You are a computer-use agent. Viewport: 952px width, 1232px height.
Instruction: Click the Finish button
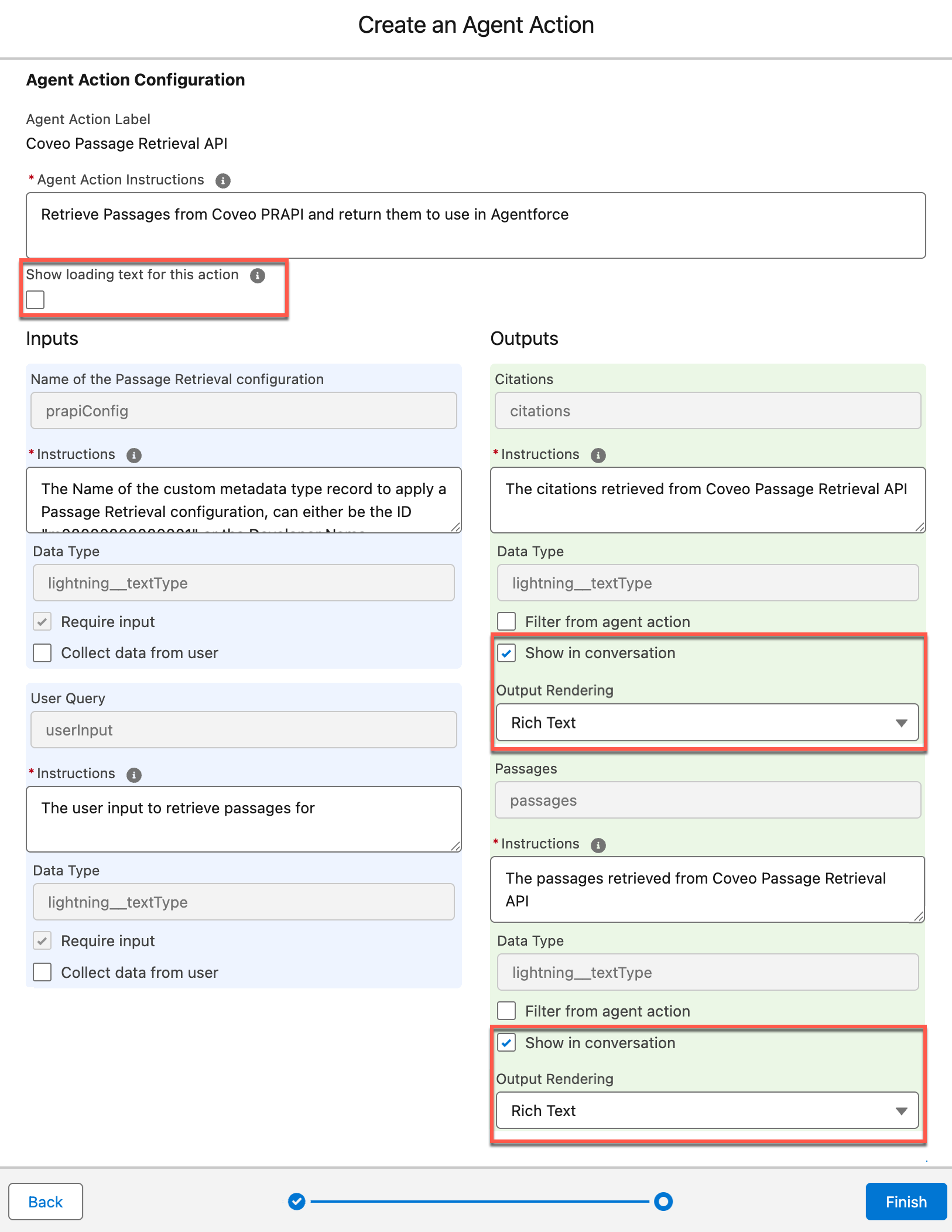click(x=906, y=1202)
